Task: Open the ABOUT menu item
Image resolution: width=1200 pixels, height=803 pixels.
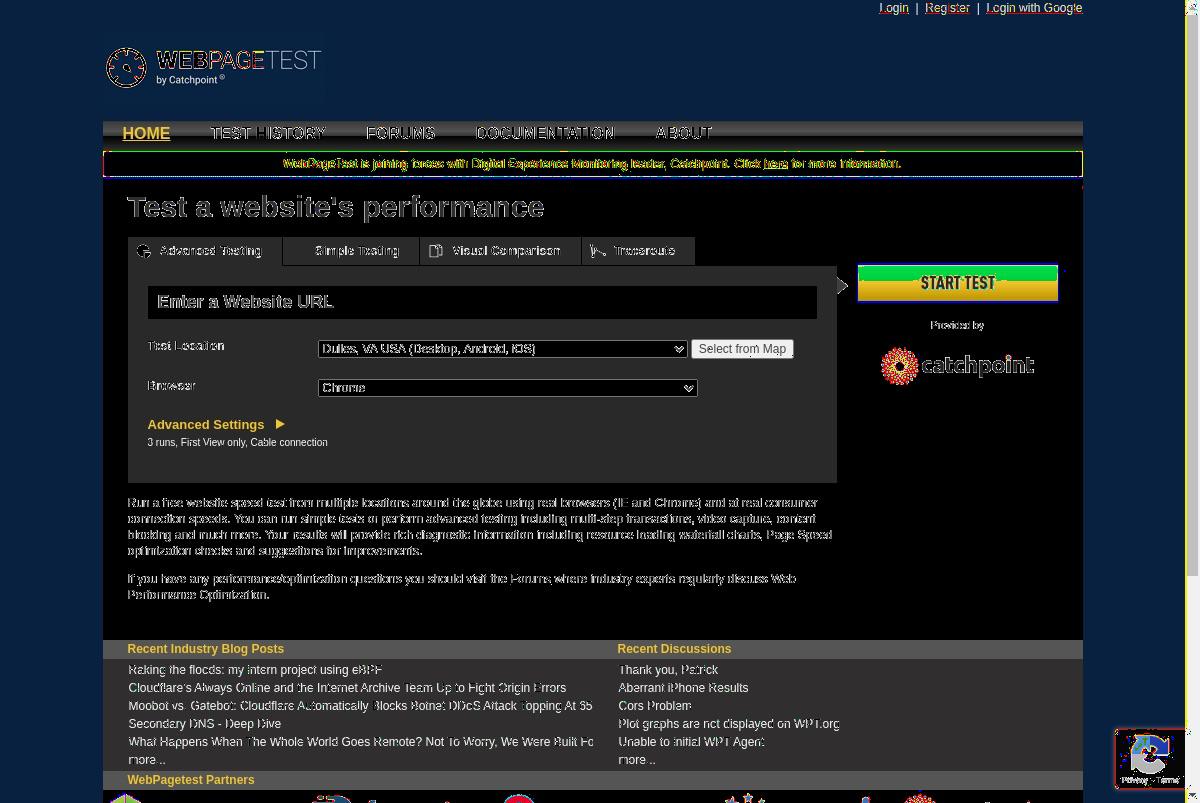Action: coord(684,133)
